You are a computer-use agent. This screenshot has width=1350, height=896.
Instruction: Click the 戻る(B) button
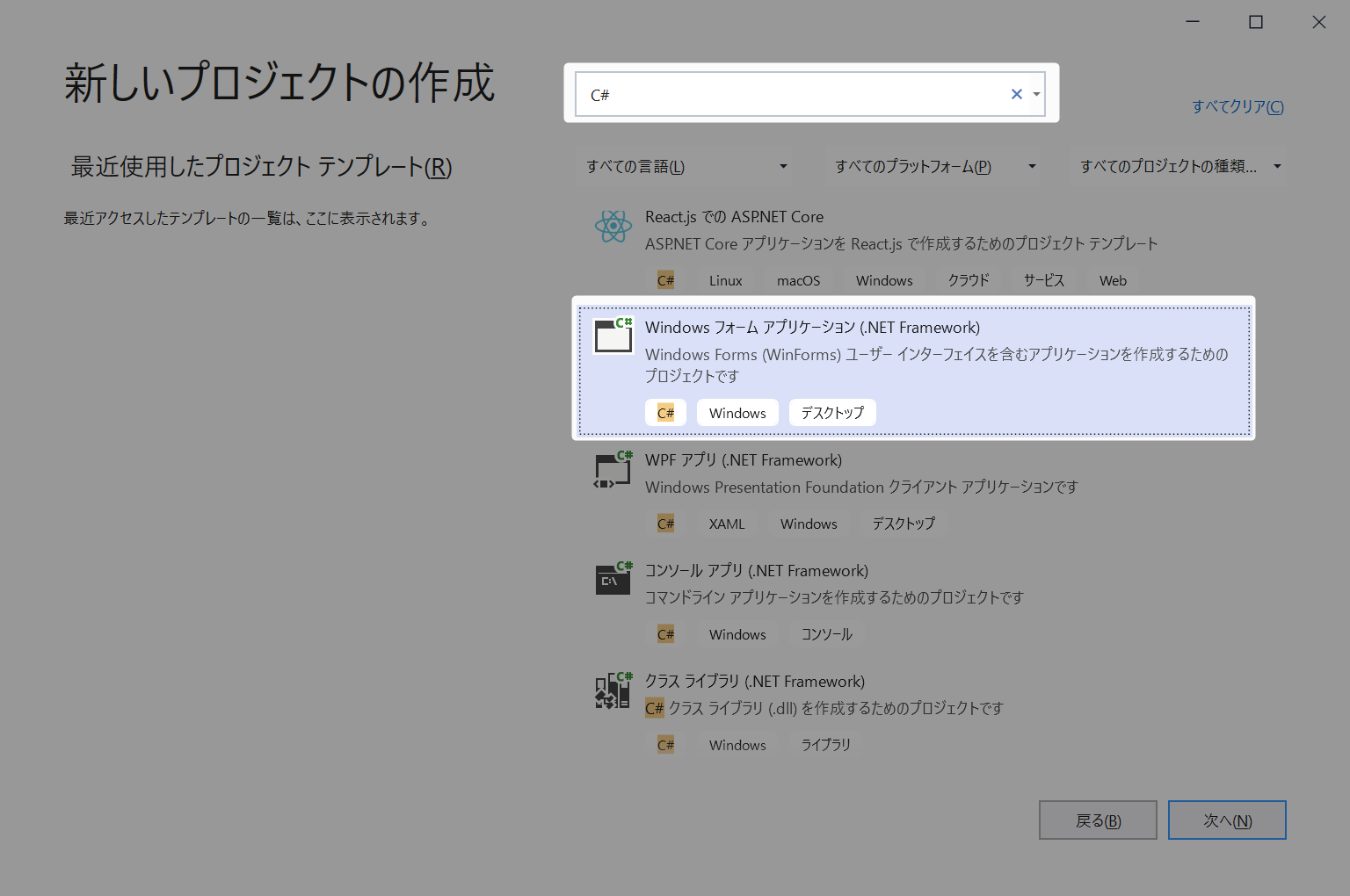click(1098, 820)
